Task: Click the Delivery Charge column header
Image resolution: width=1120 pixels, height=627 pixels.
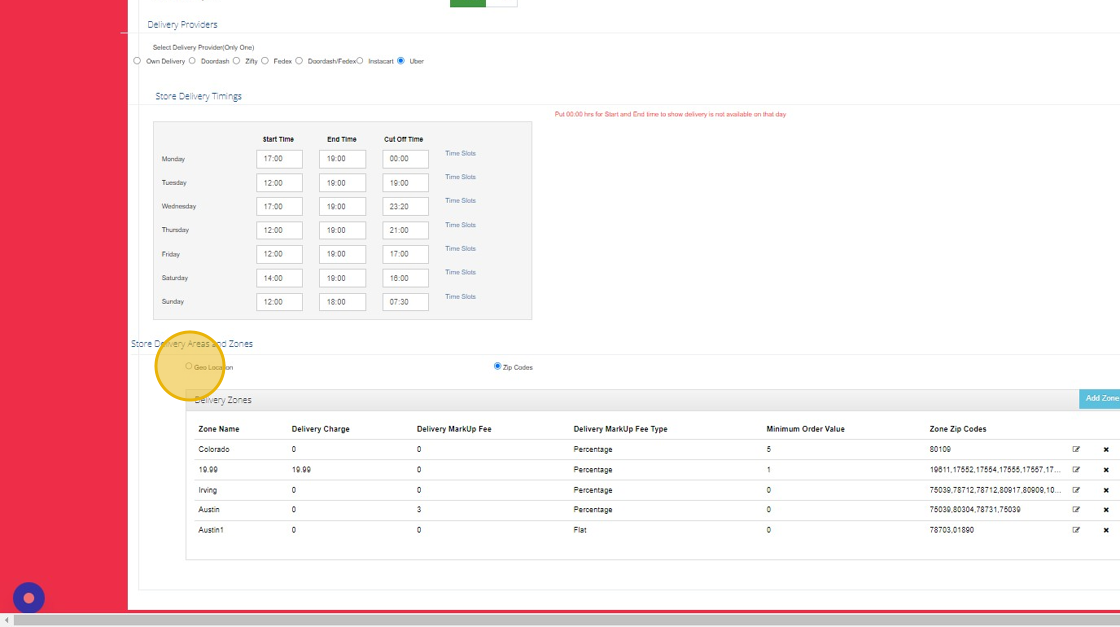Action: 320,429
